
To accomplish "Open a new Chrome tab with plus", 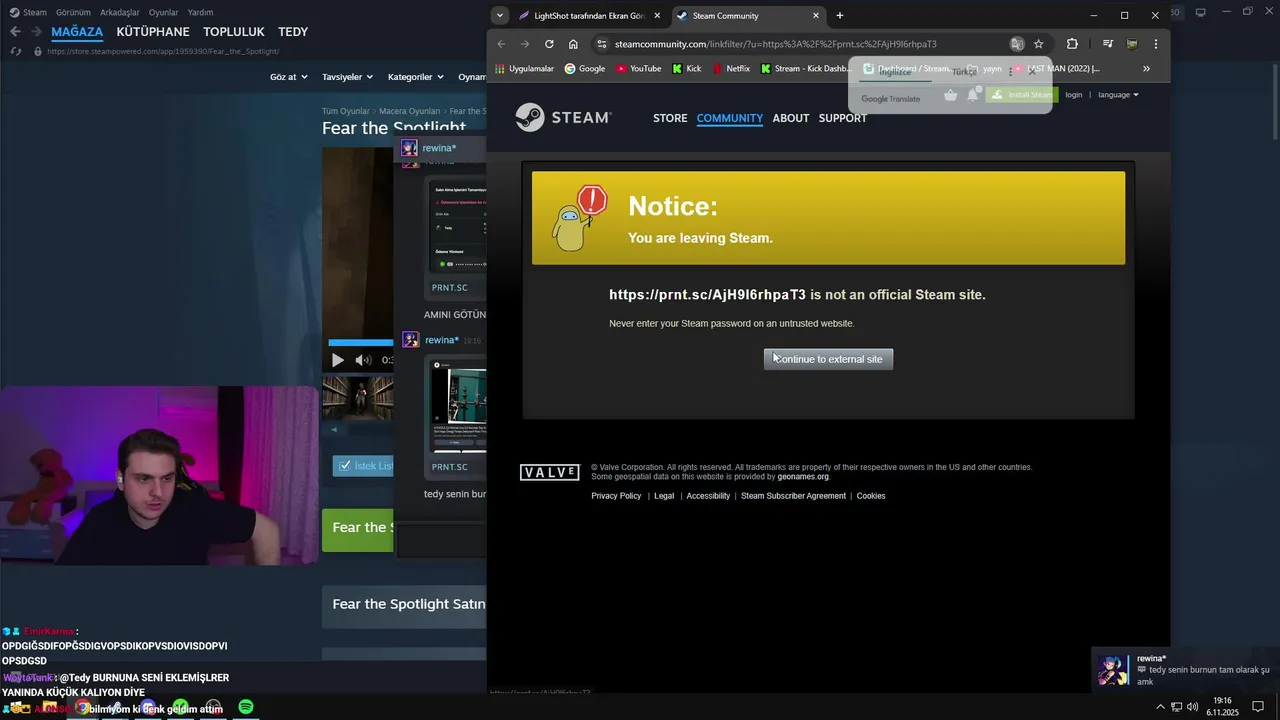I will pos(840,16).
